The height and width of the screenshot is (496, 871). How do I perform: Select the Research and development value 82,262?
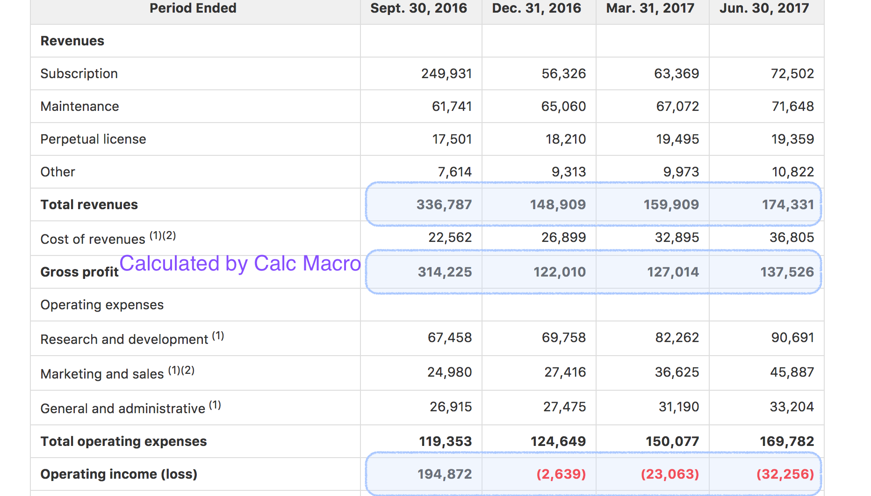coord(677,338)
